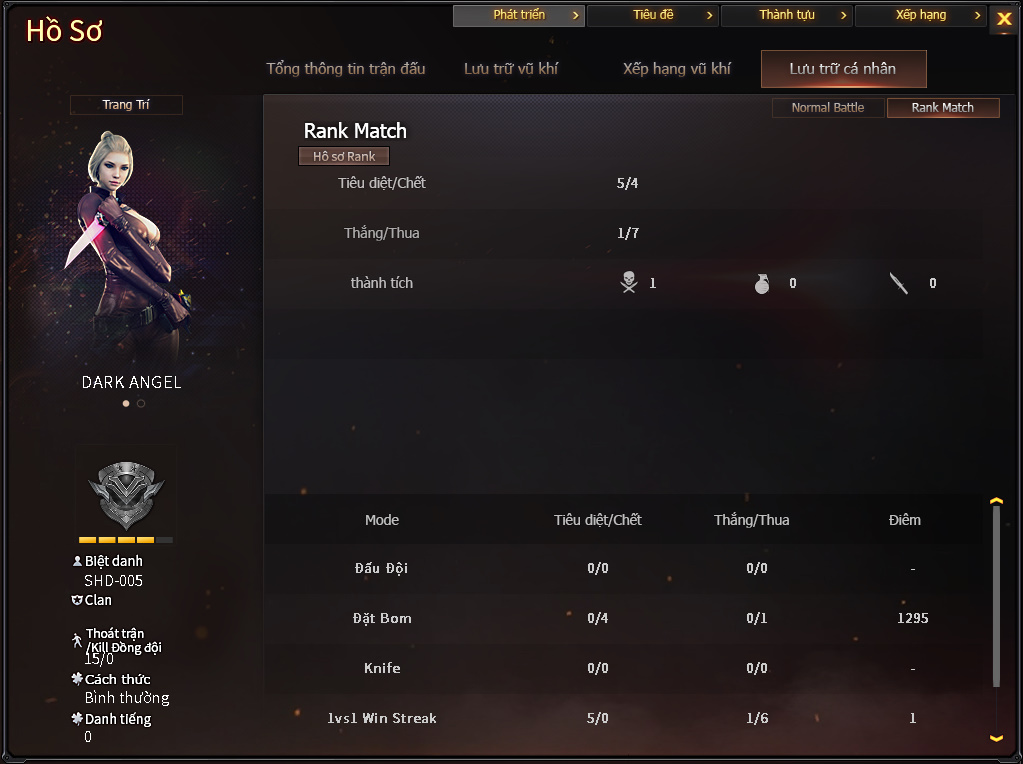Switch to Xếp hạng vũ khí tab

(x=677, y=69)
